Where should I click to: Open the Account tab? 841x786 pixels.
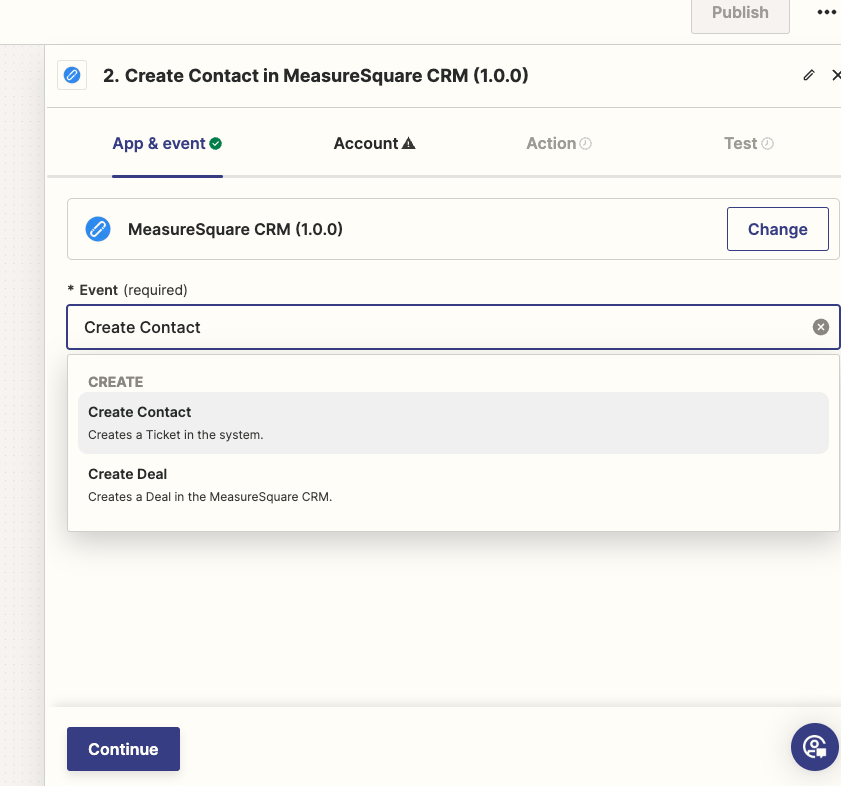pyautogui.click(x=366, y=144)
